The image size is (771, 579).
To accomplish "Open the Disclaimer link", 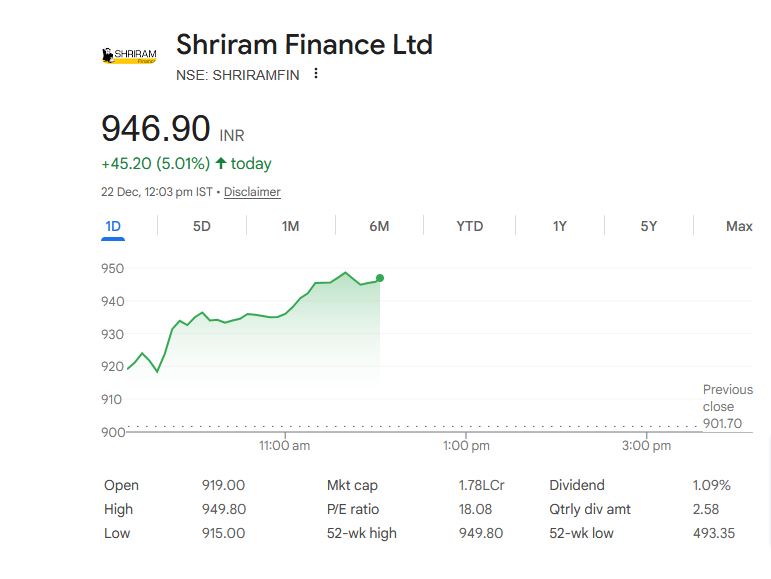I will [252, 192].
